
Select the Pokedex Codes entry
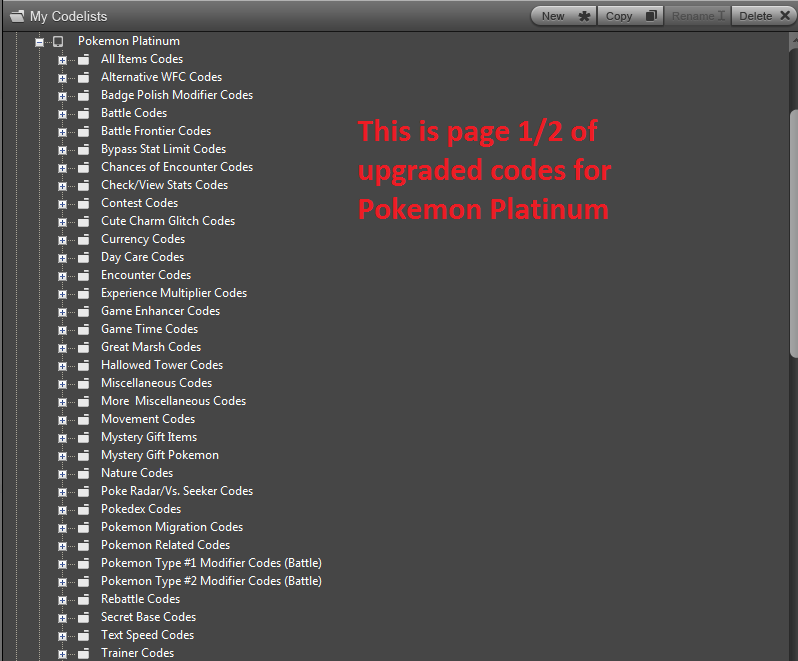[x=141, y=509]
